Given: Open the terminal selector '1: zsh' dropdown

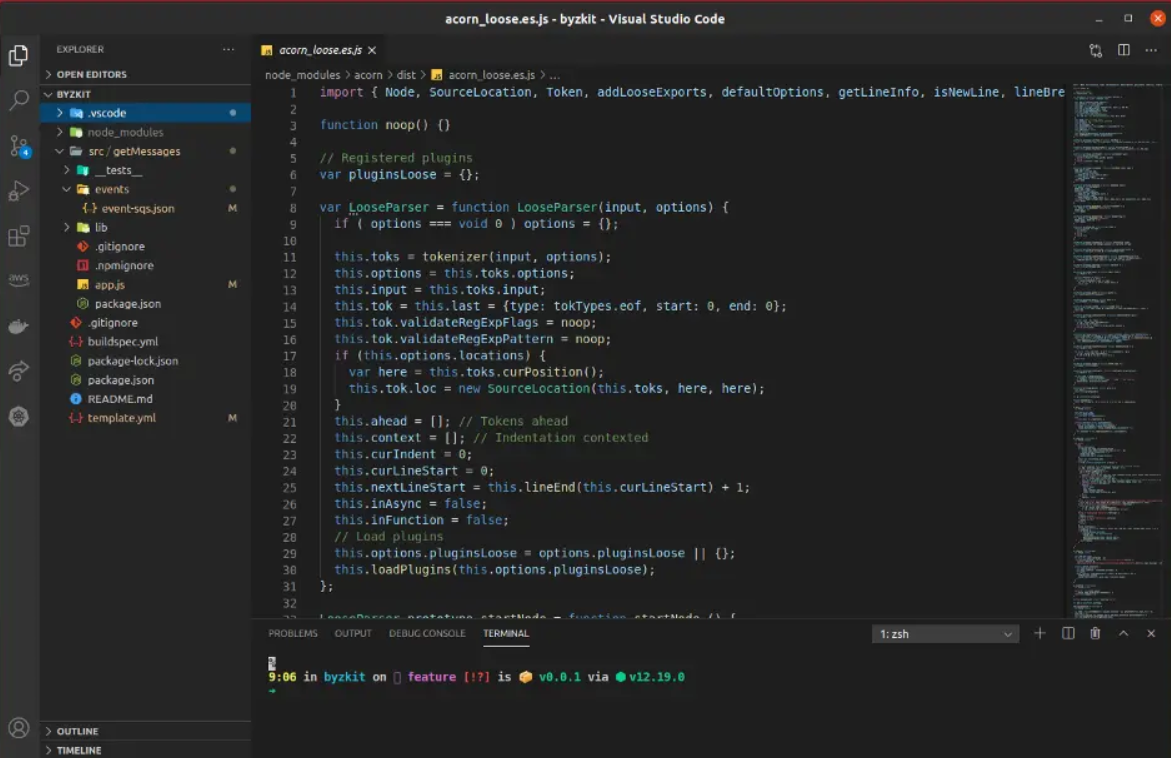Looking at the screenshot, I should pos(945,634).
